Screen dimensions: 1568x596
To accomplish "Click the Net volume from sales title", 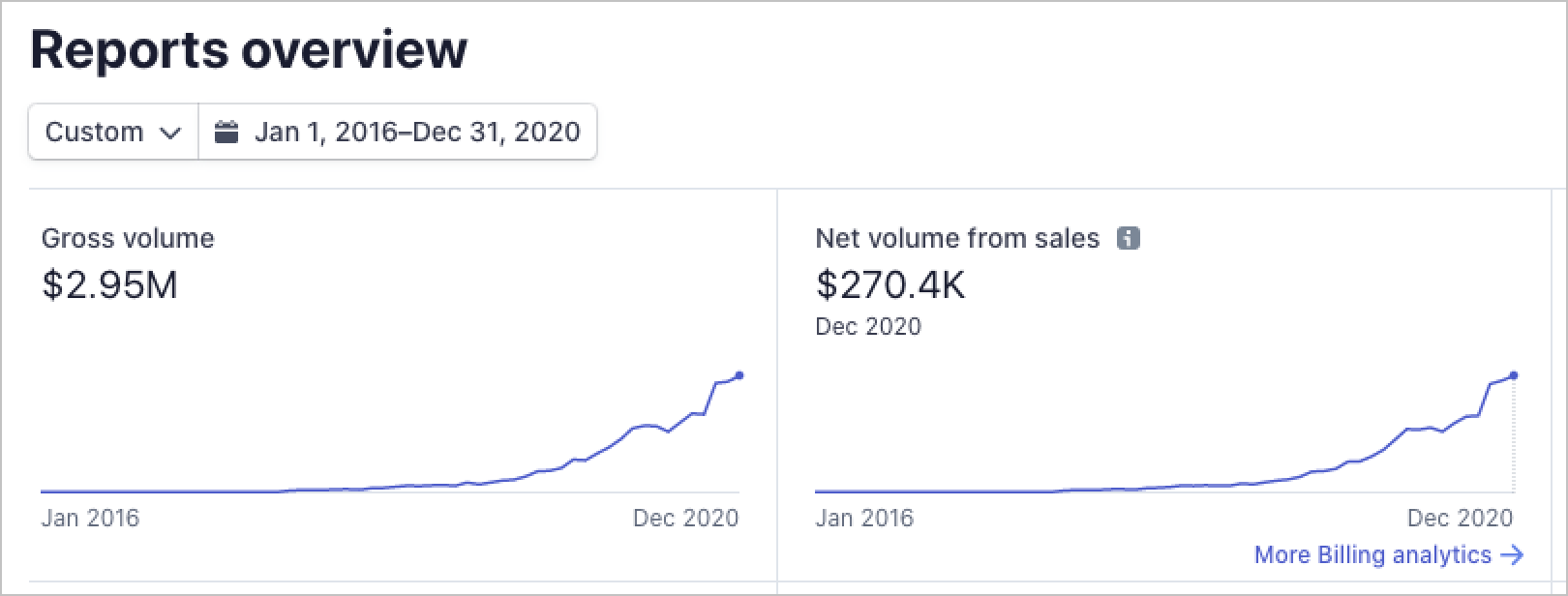I will tap(957, 238).
